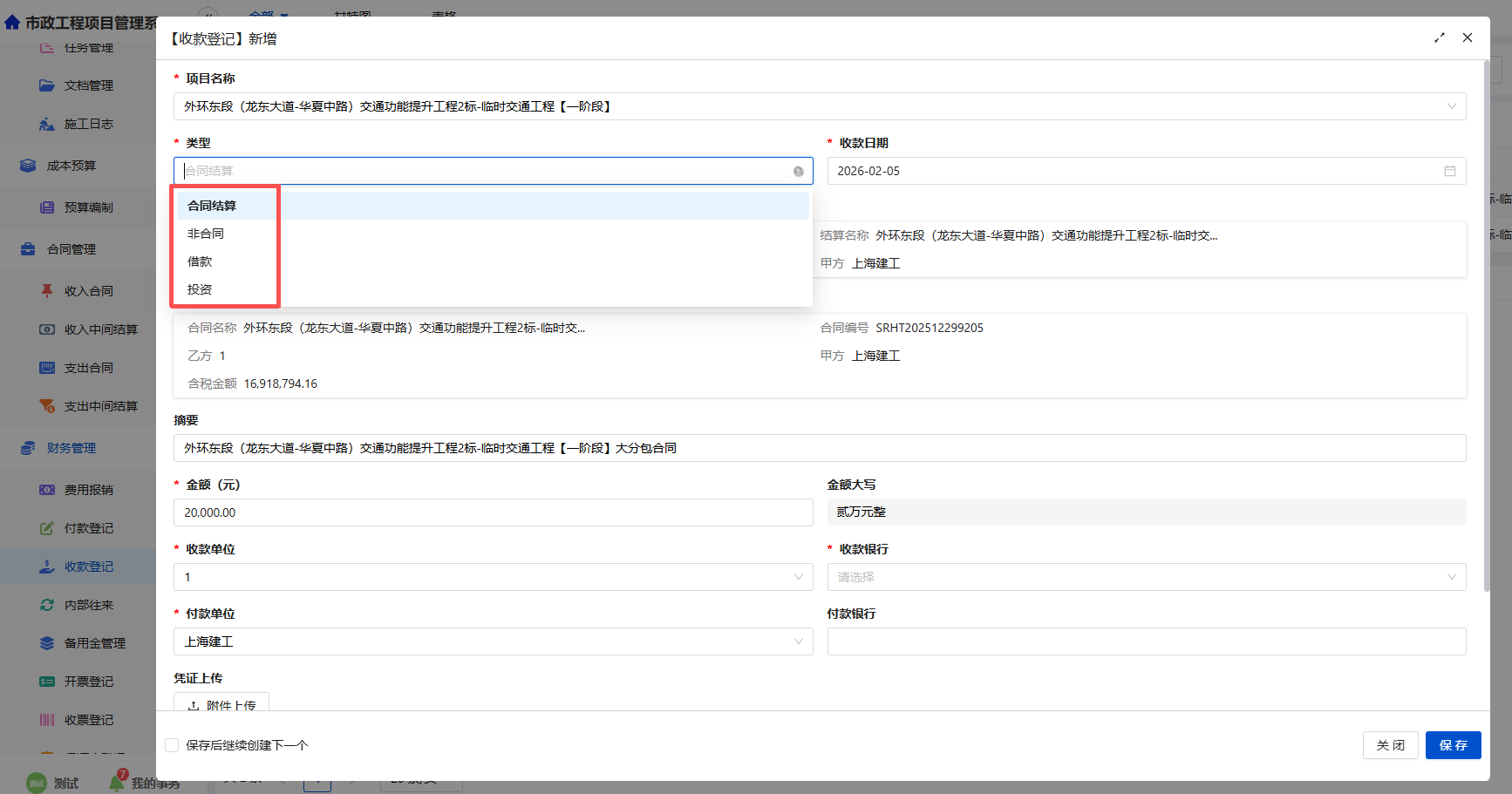Pick 投资 in the type options
The height and width of the screenshot is (794, 1512).
[200, 289]
